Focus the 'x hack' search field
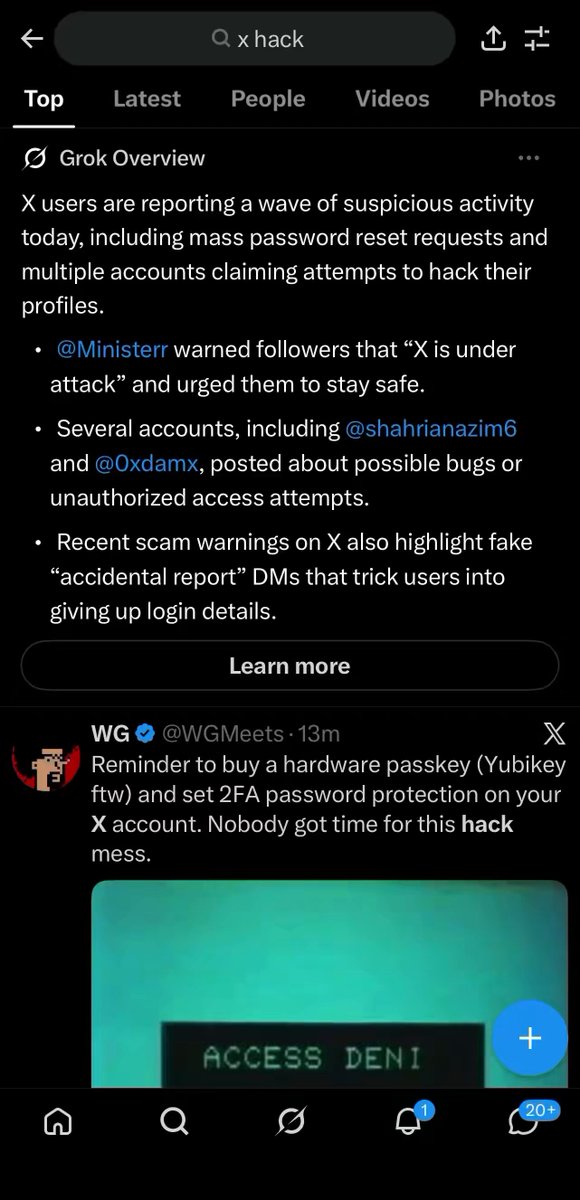580x1200 pixels. [255, 39]
